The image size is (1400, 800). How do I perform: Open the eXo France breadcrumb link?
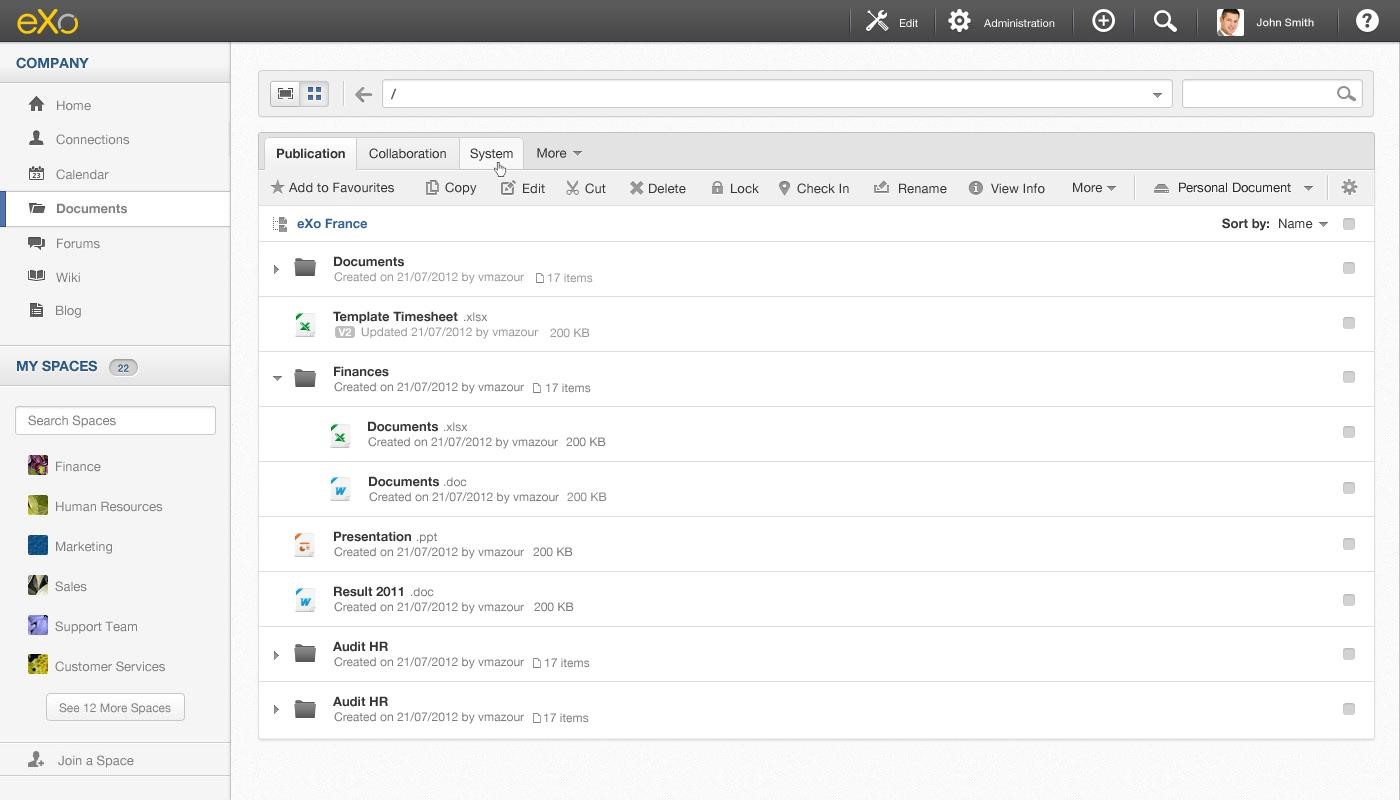[332, 224]
